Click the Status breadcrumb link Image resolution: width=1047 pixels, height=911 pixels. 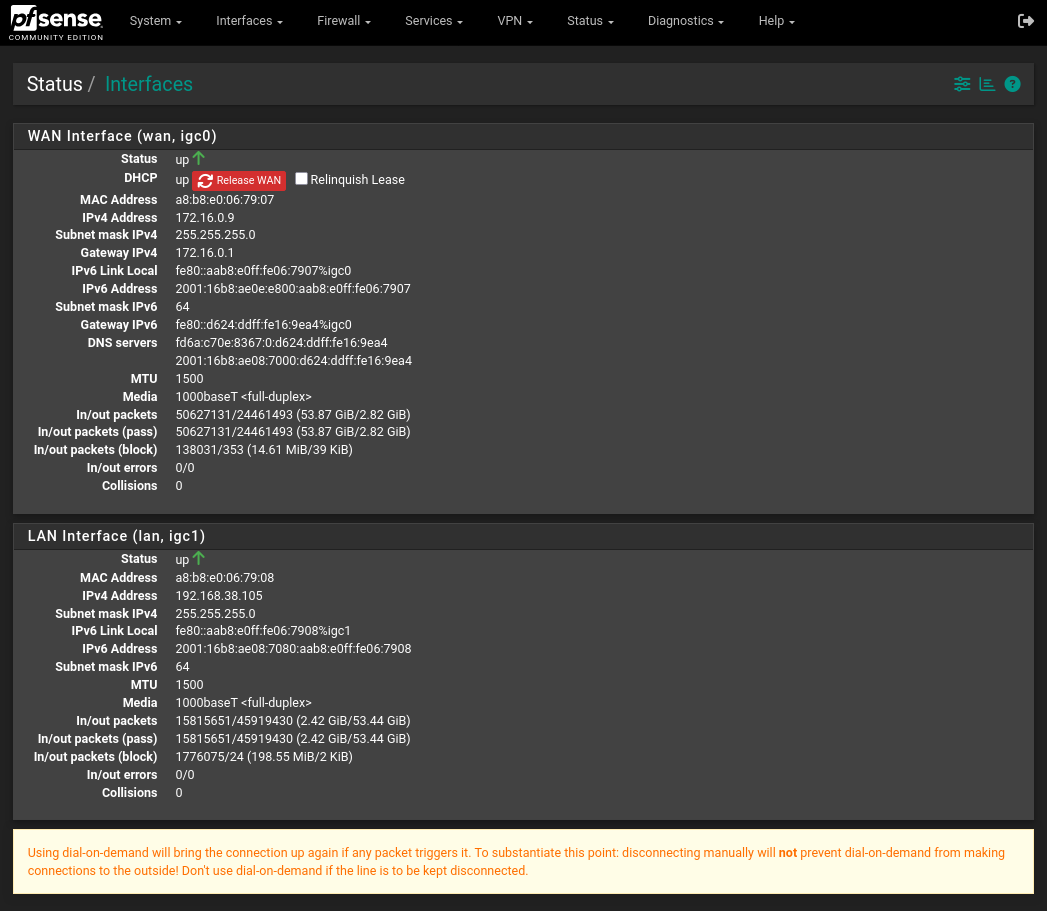click(x=54, y=84)
